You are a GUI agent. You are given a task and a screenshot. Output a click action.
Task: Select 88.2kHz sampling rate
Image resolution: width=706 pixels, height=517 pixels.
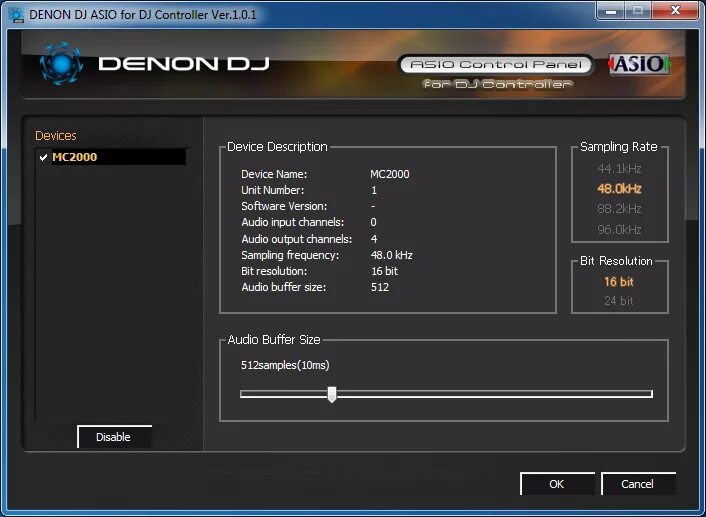tap(619, 209)
